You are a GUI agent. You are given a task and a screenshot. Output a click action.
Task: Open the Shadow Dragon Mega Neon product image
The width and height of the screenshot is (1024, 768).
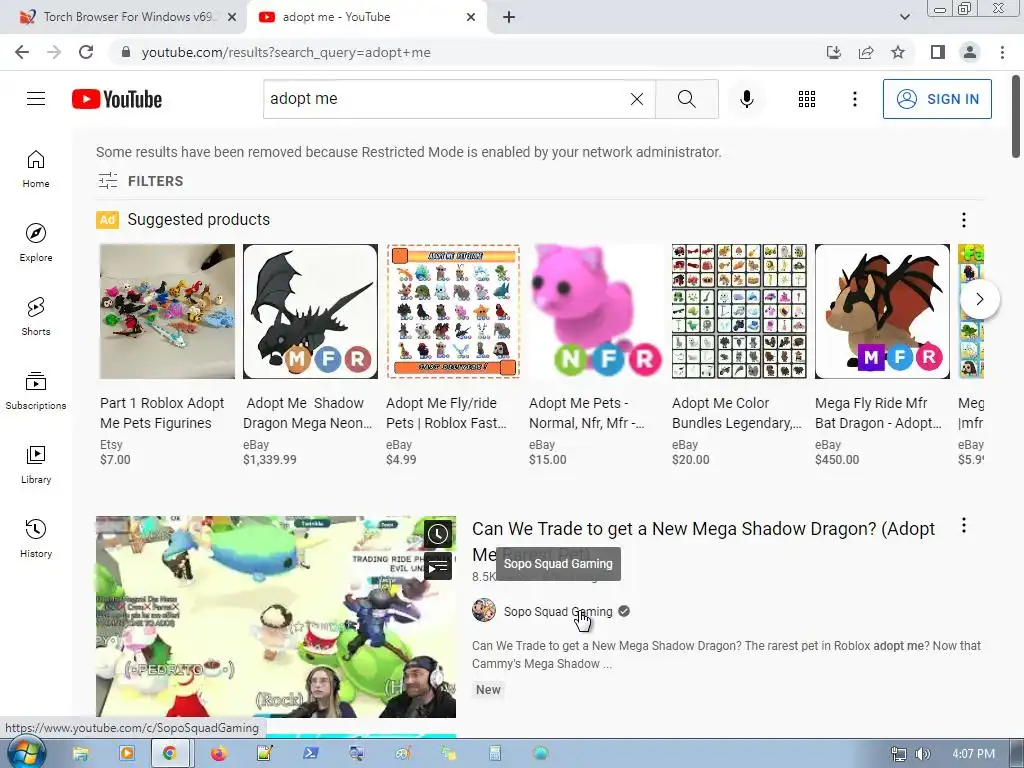coord(310,312)
